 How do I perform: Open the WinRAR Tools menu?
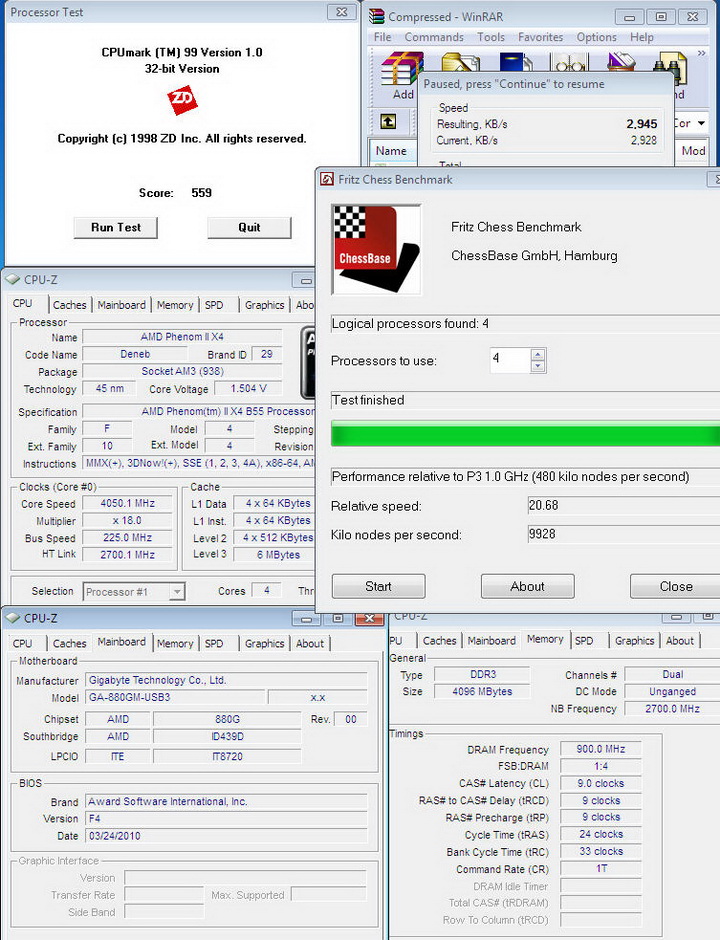pos(491,37)
